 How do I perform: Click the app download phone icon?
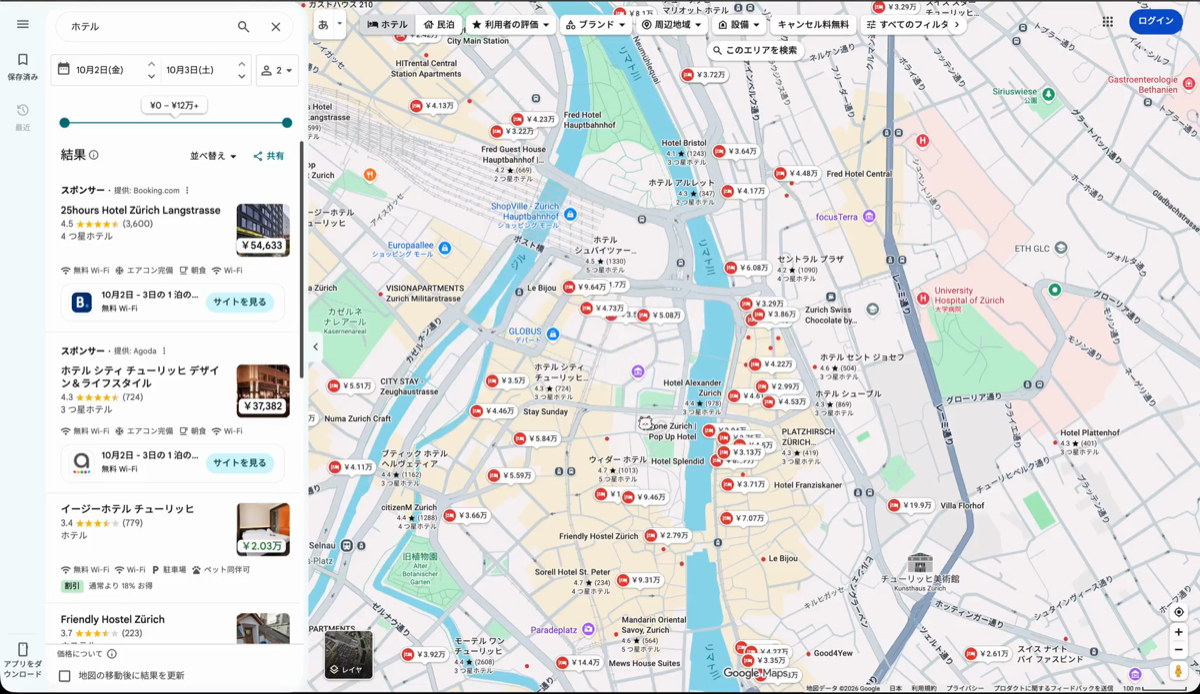[22, 650]
